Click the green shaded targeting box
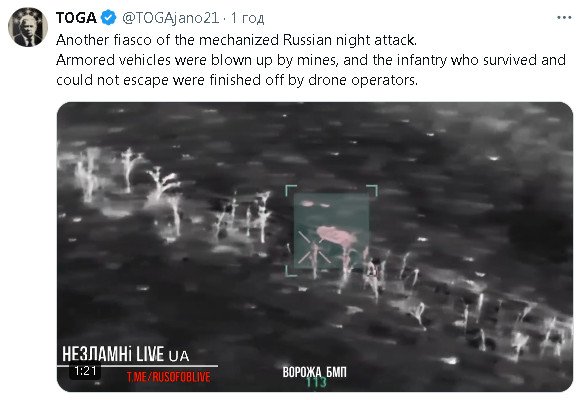 tap(331, 231)
